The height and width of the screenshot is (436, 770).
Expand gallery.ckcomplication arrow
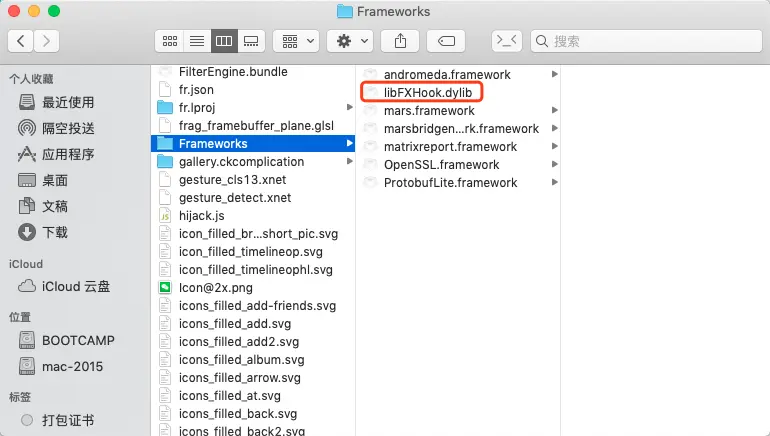coord(349,161)
